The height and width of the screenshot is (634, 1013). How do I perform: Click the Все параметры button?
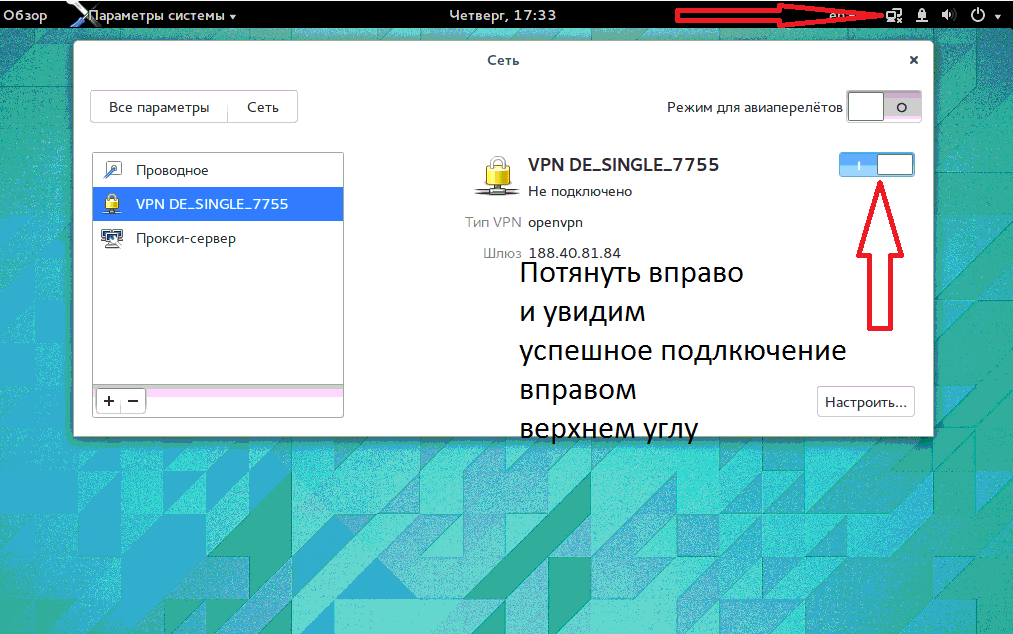[159, 107]
